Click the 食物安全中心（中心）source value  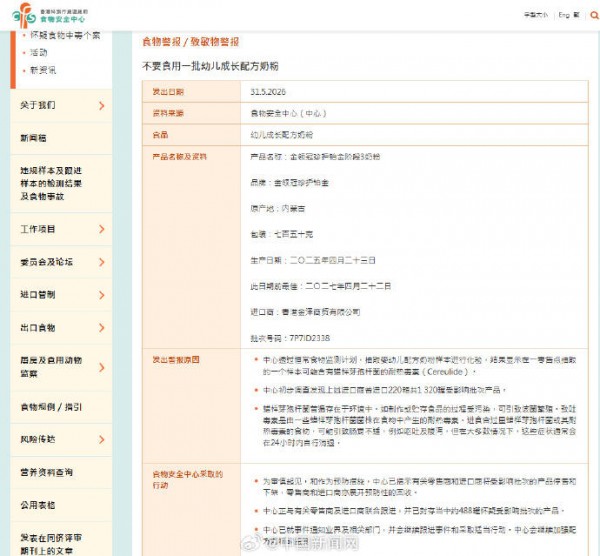[x=288, y=113]
